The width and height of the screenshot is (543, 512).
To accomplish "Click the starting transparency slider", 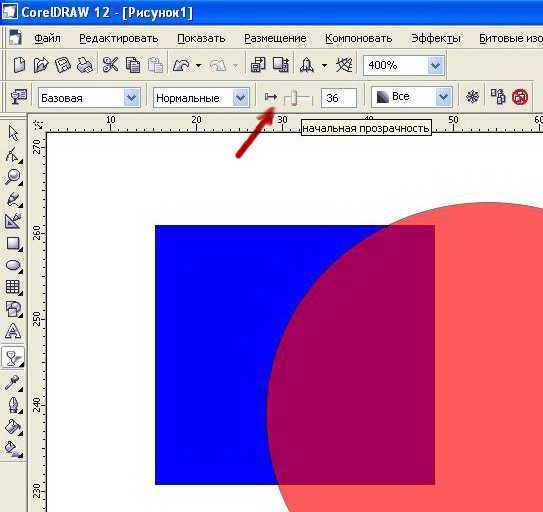I will tap(298, 98).
